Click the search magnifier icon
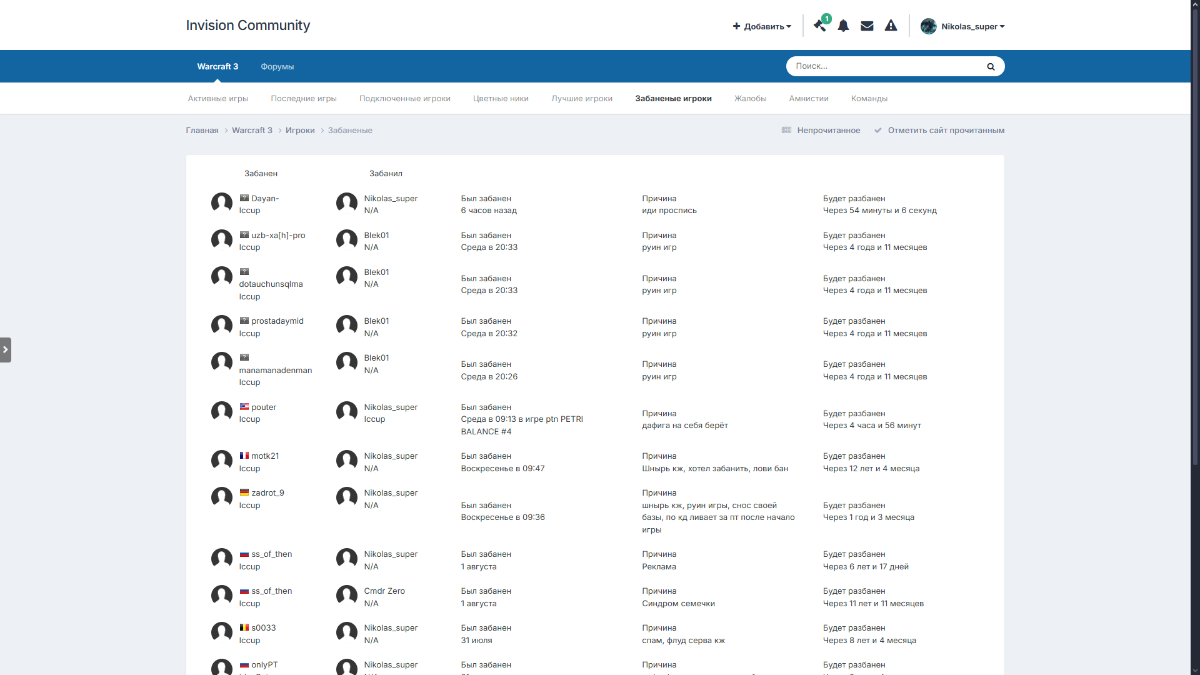Viewport: 1200px width, 675px height. click(x=991, y=67)
